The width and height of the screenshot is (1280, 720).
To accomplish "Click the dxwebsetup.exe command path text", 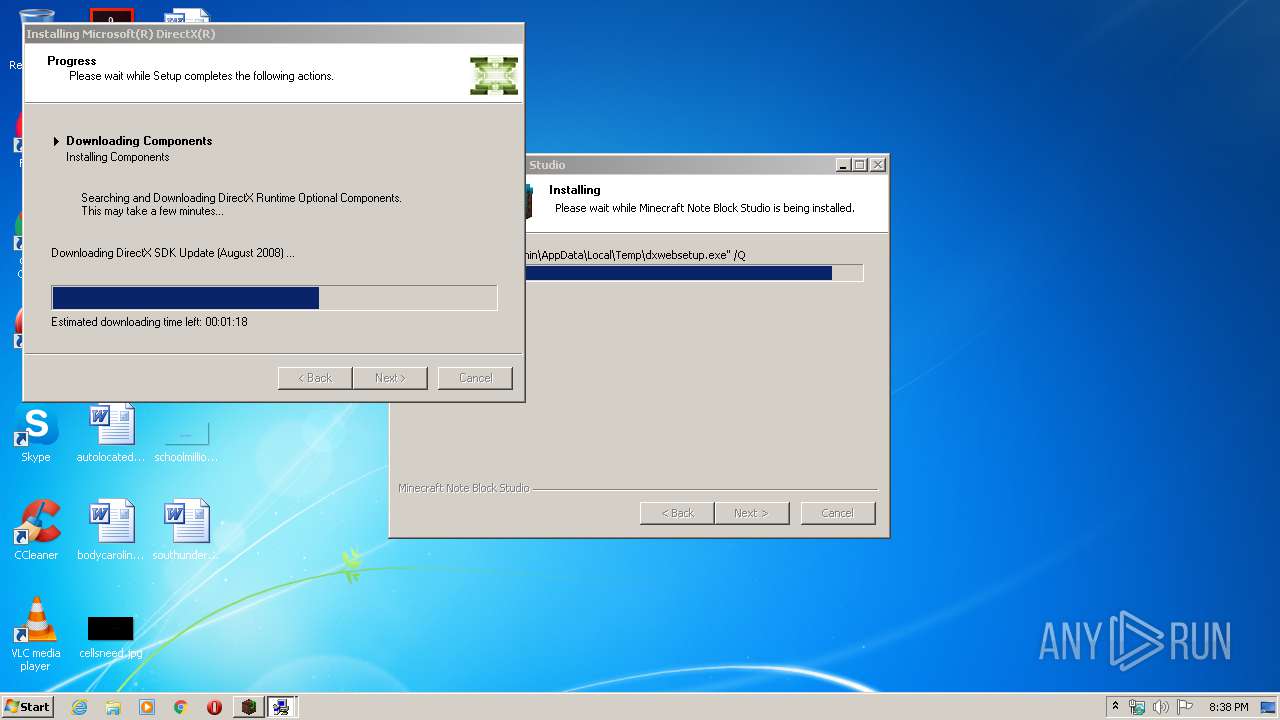I will (635, 255).
